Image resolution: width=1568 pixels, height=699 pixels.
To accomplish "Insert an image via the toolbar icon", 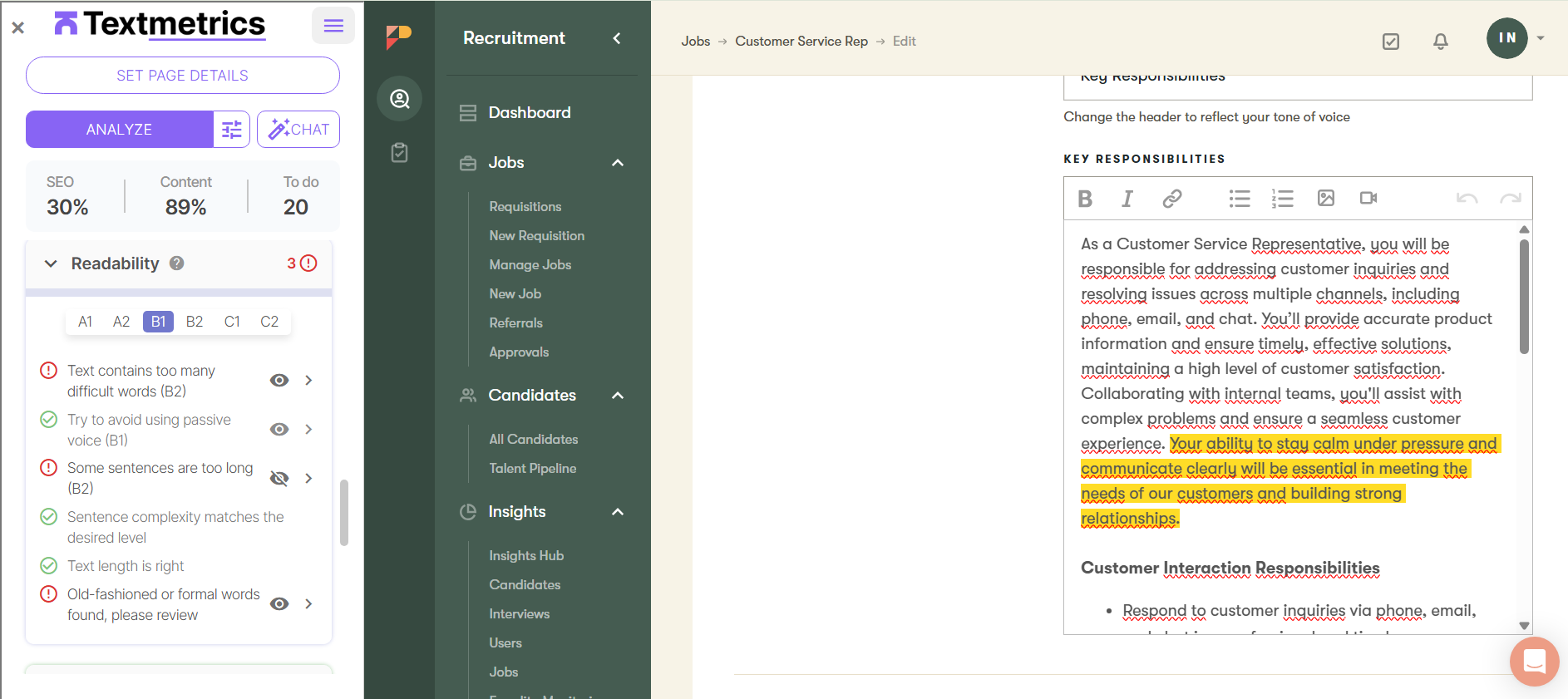I will pyautogui.click(x=1326, y=198).
